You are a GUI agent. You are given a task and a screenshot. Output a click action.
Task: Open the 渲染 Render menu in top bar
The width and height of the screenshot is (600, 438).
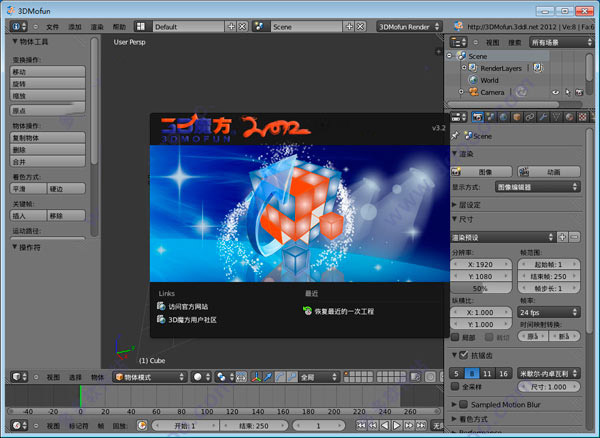click(x=97, y=27)
